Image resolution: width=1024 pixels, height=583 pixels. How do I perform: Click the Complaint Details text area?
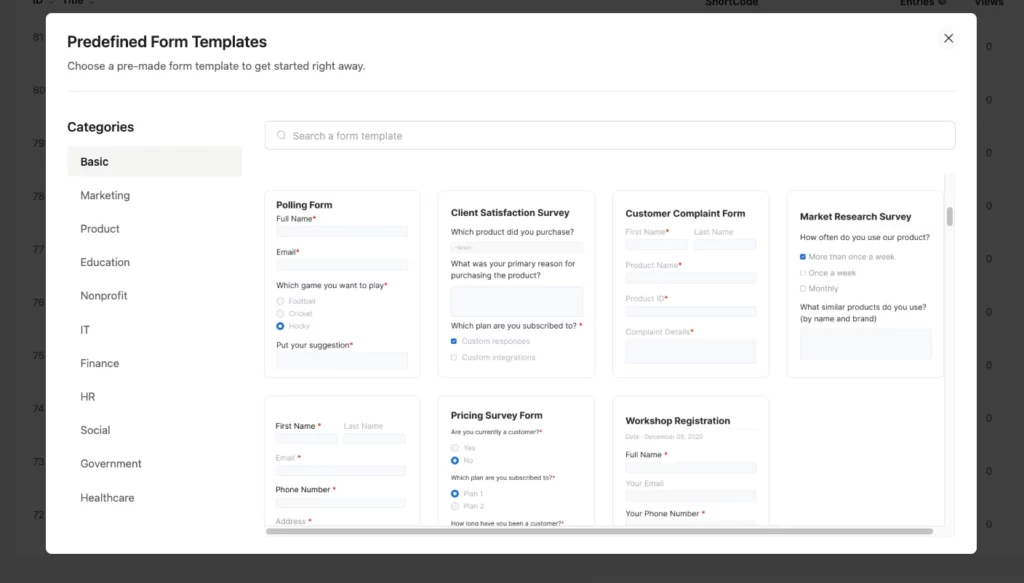[690, 351]
